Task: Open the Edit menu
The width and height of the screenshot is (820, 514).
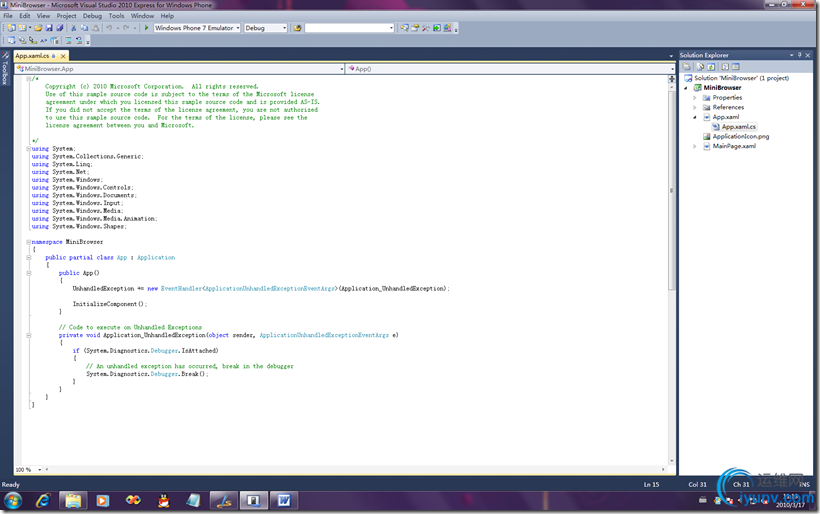Action: [25, 16]
